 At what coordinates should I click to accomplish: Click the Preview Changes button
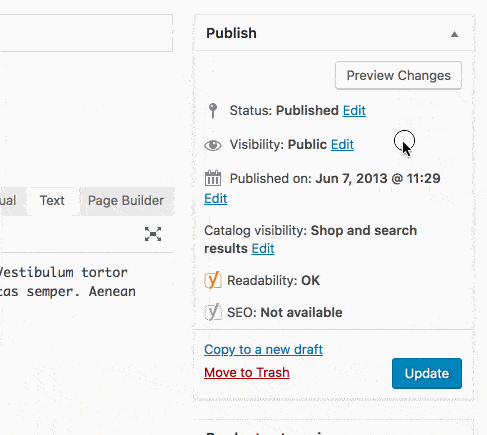(398, 75)
